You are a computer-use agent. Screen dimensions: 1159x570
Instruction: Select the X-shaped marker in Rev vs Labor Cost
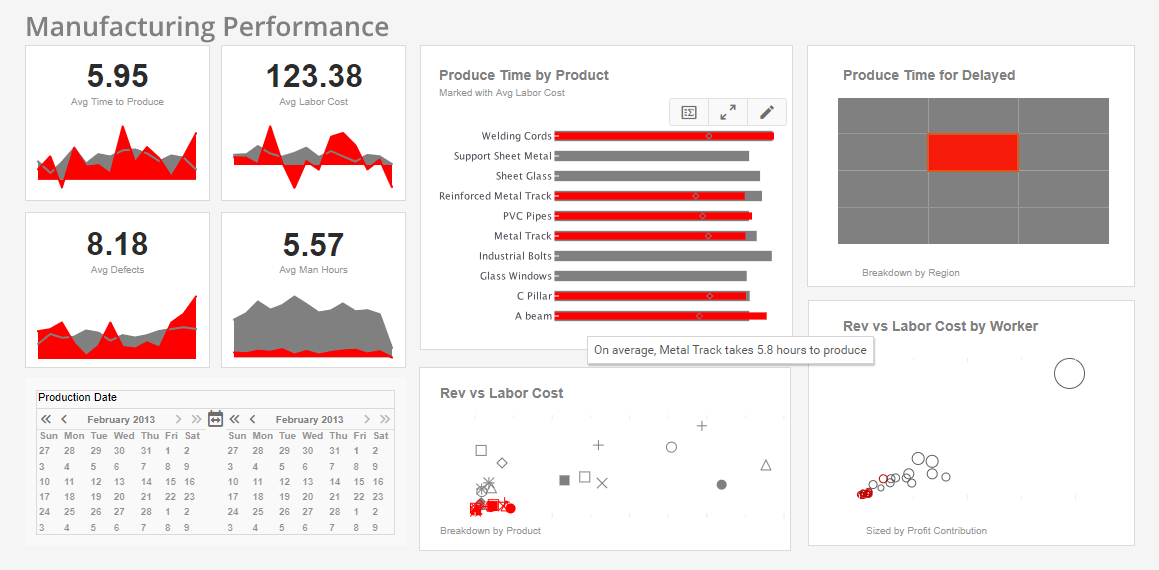coord(602,483)
